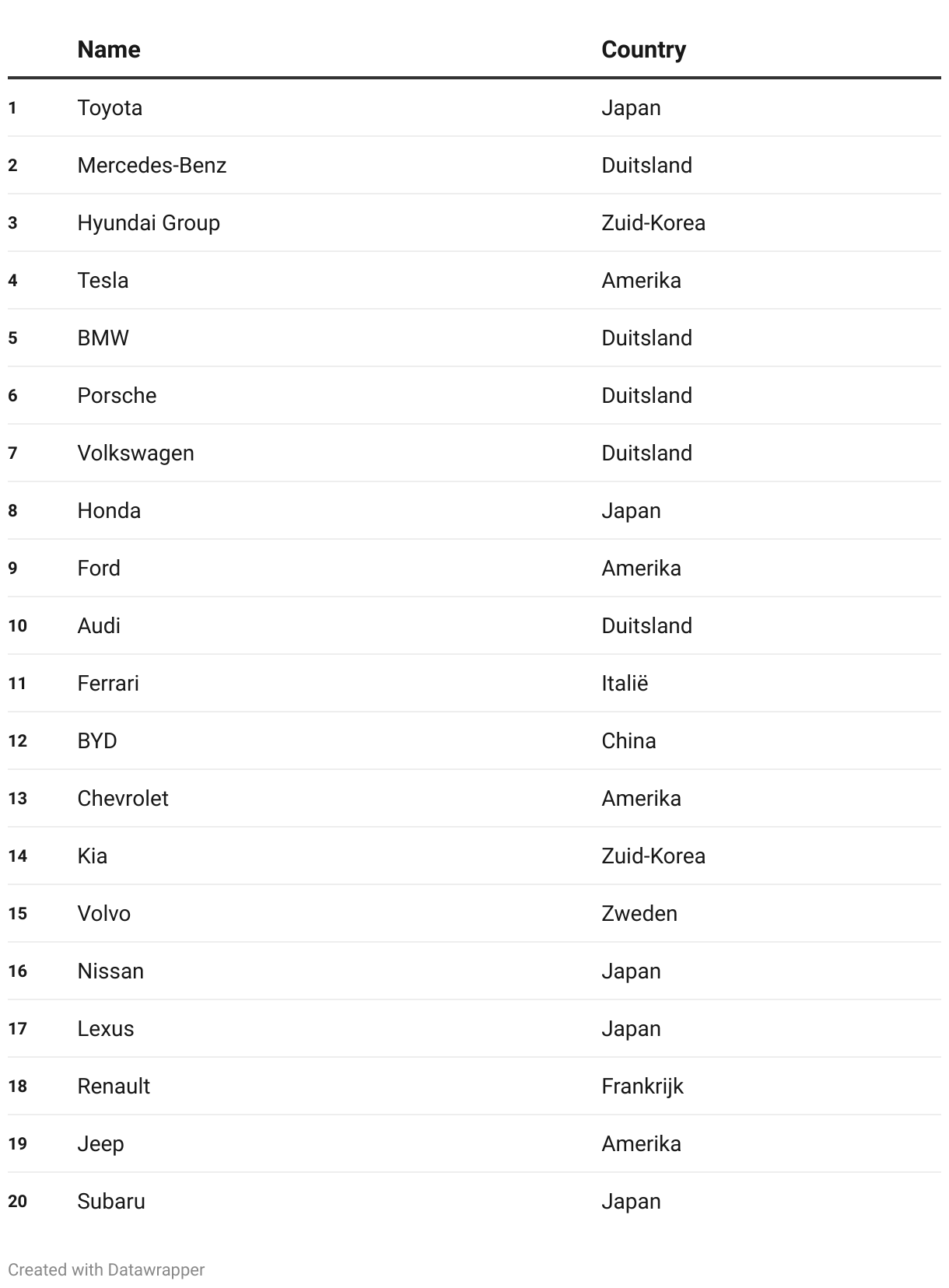Click the Name column header
This screenshot has height=1288, width=949.
pyautogui.click(x=109, y=50)
